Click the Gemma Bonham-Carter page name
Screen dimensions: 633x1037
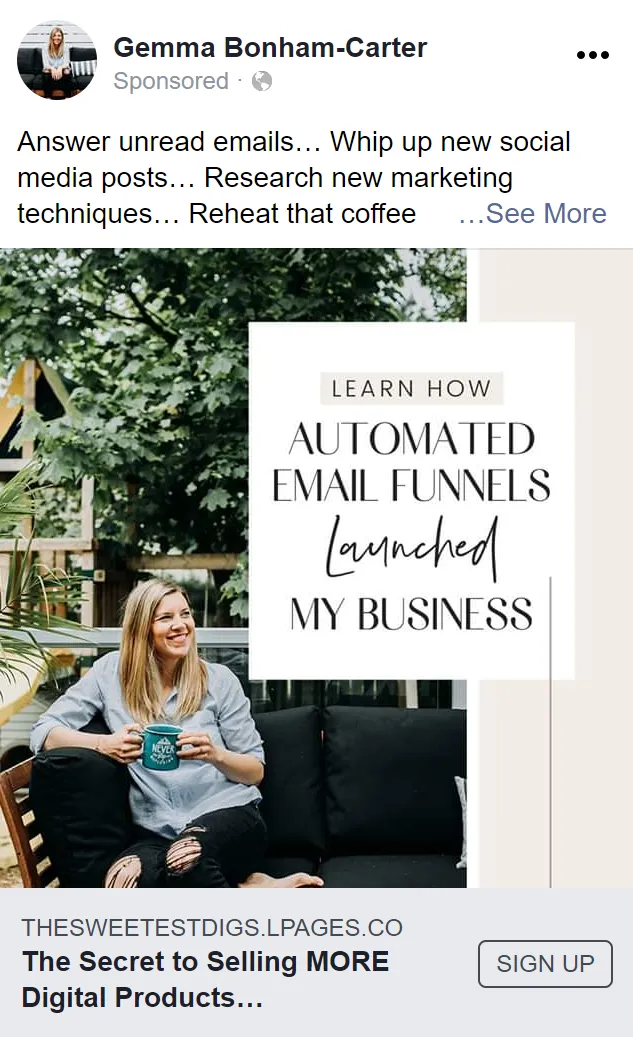(x=270, y=48)
